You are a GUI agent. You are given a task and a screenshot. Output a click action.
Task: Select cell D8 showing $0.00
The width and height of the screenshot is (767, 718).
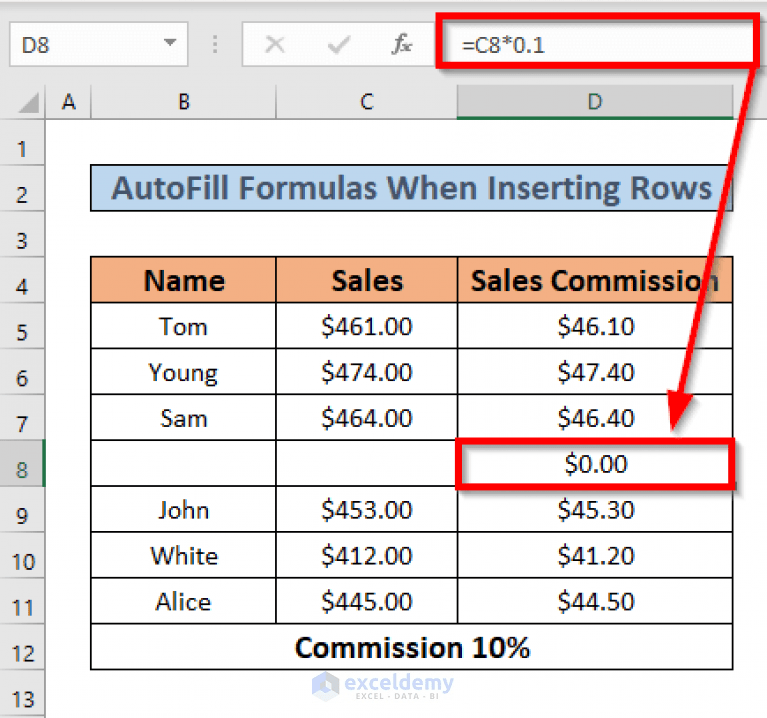click(595, 463)
